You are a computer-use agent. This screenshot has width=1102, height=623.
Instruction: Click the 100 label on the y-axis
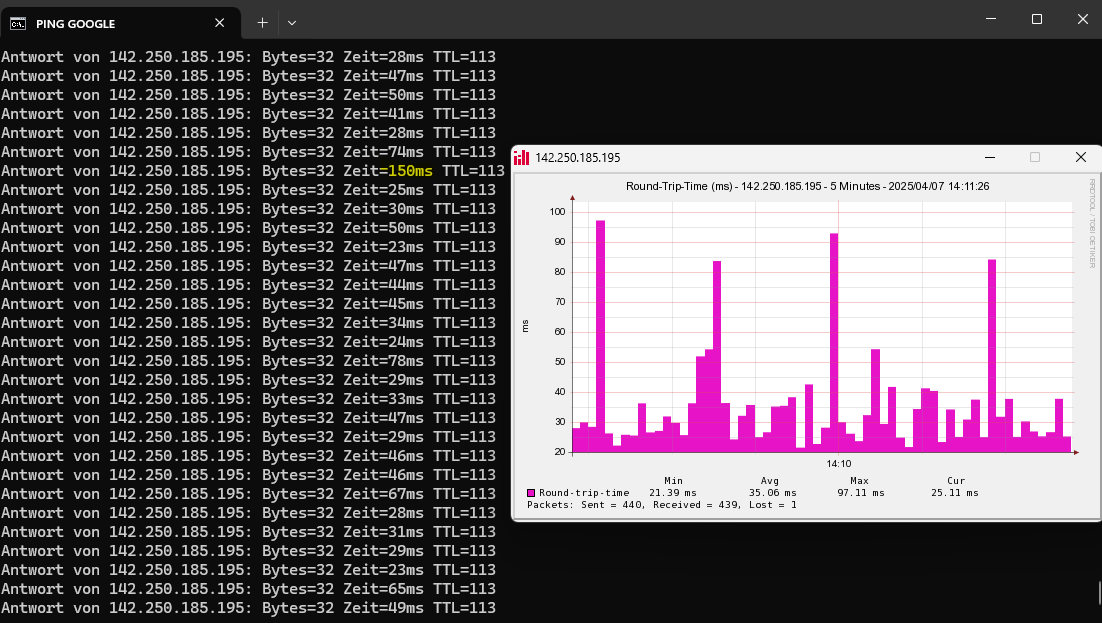(x=557, y=212)
